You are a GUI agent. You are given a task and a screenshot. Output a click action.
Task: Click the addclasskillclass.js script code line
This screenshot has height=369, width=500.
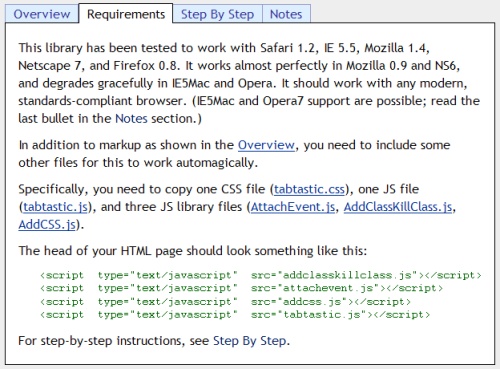coord(261,275)
